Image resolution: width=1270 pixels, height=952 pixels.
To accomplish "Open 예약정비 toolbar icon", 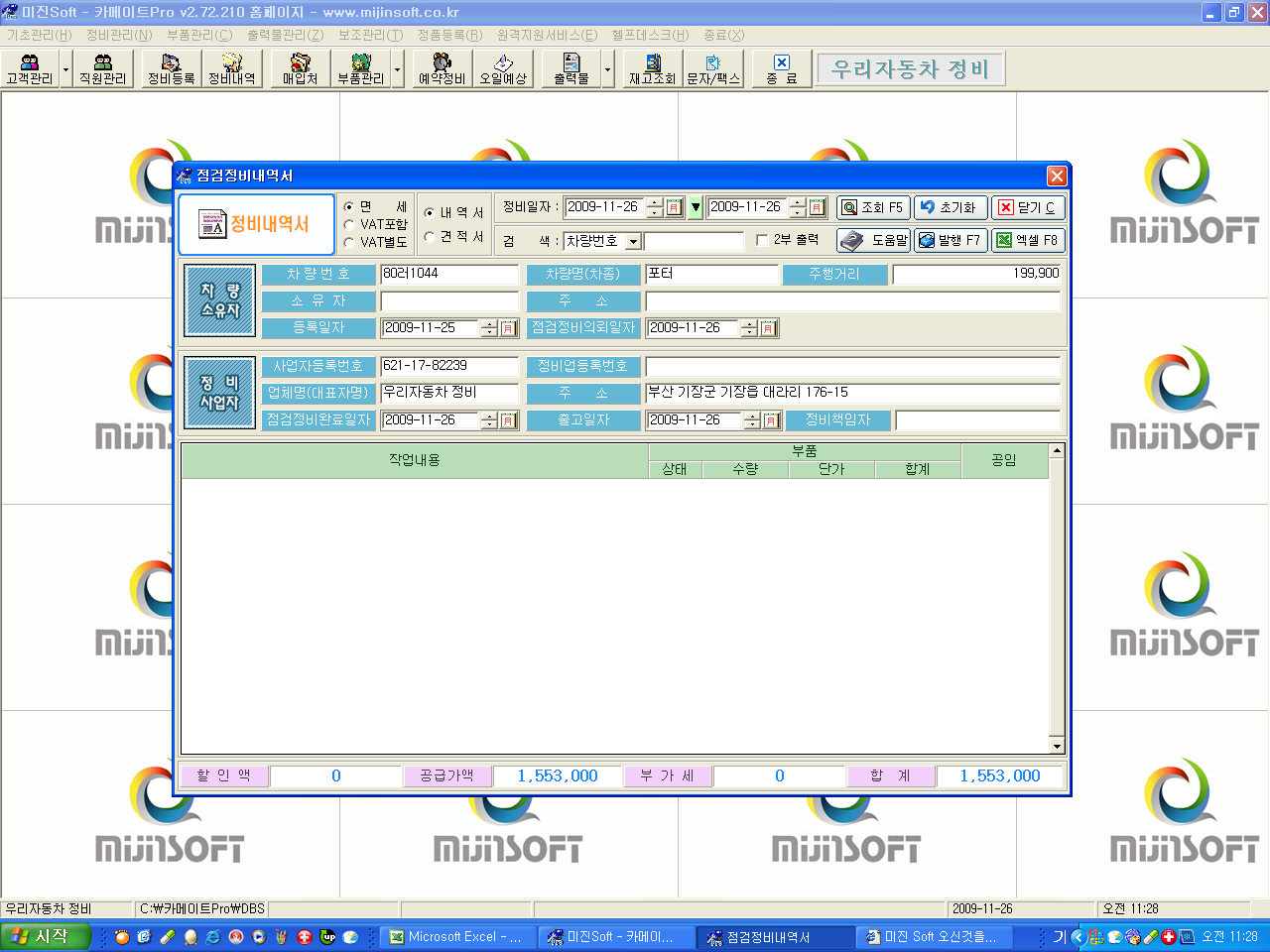I will coord(442,69).
